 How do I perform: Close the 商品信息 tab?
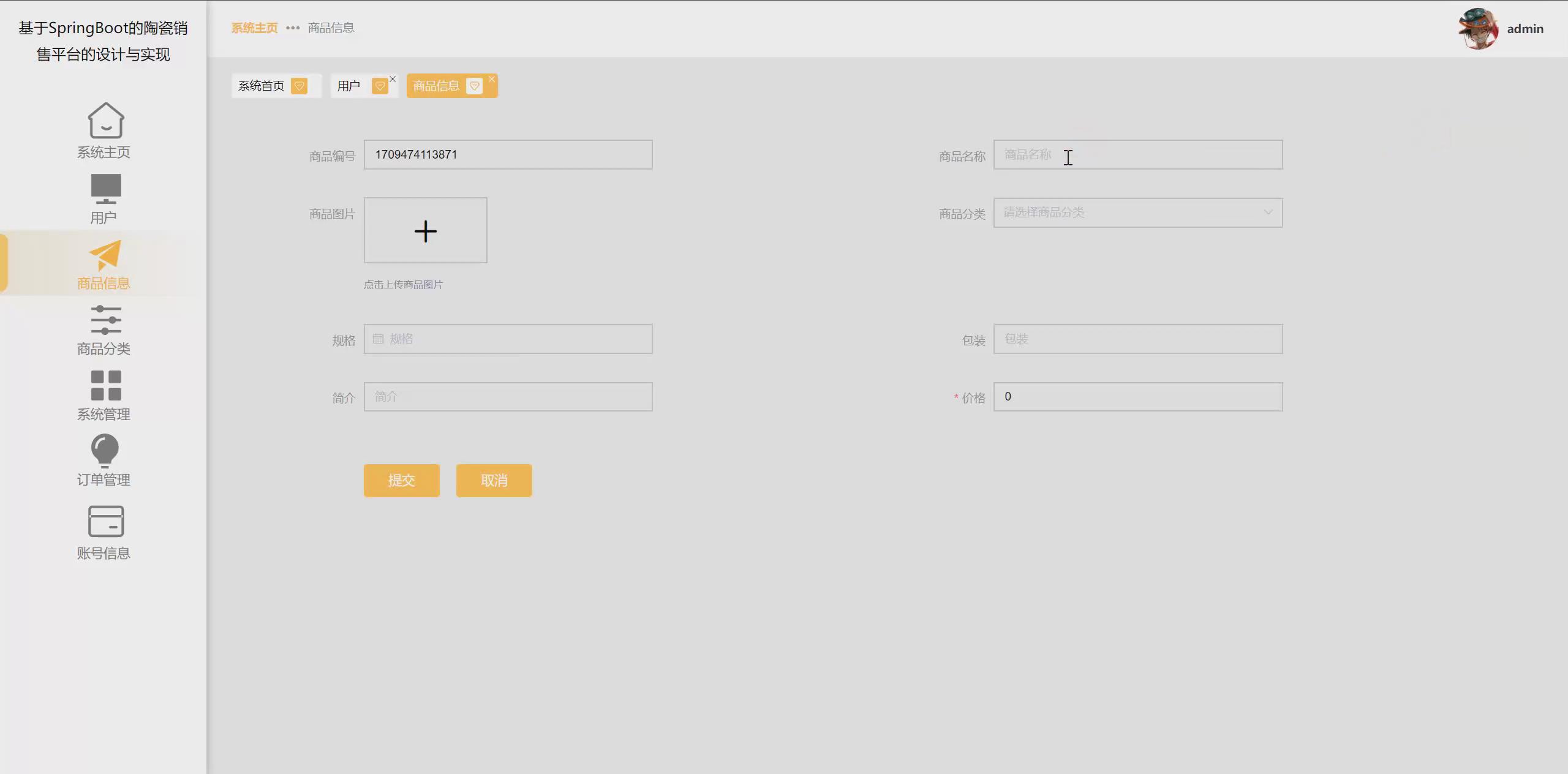click(x=491, y=79)
